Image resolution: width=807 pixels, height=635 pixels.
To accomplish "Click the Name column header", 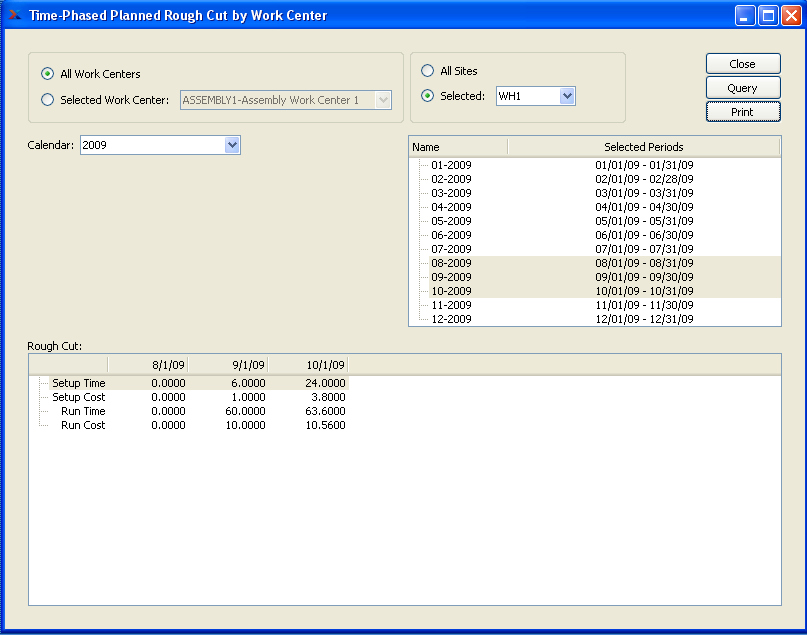I will [x=457, y=147].
